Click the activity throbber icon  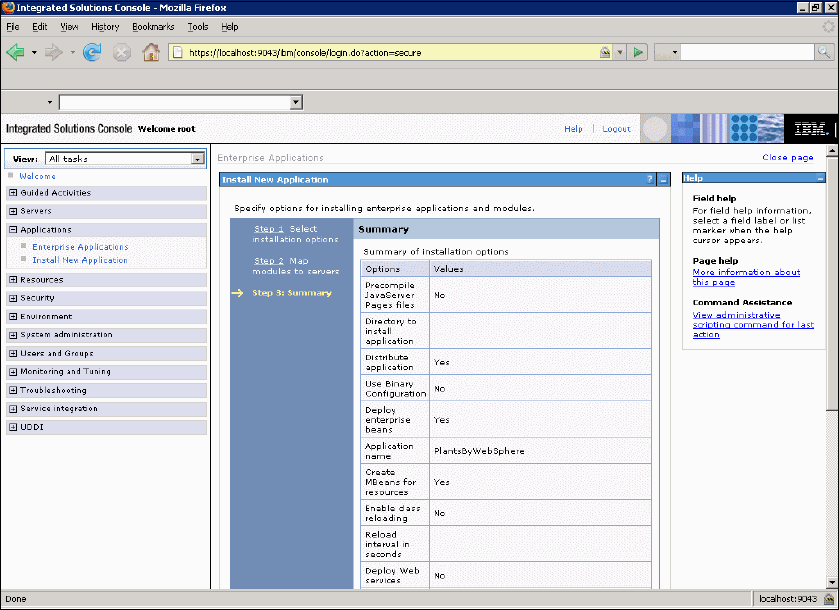[x=828, y=26]
